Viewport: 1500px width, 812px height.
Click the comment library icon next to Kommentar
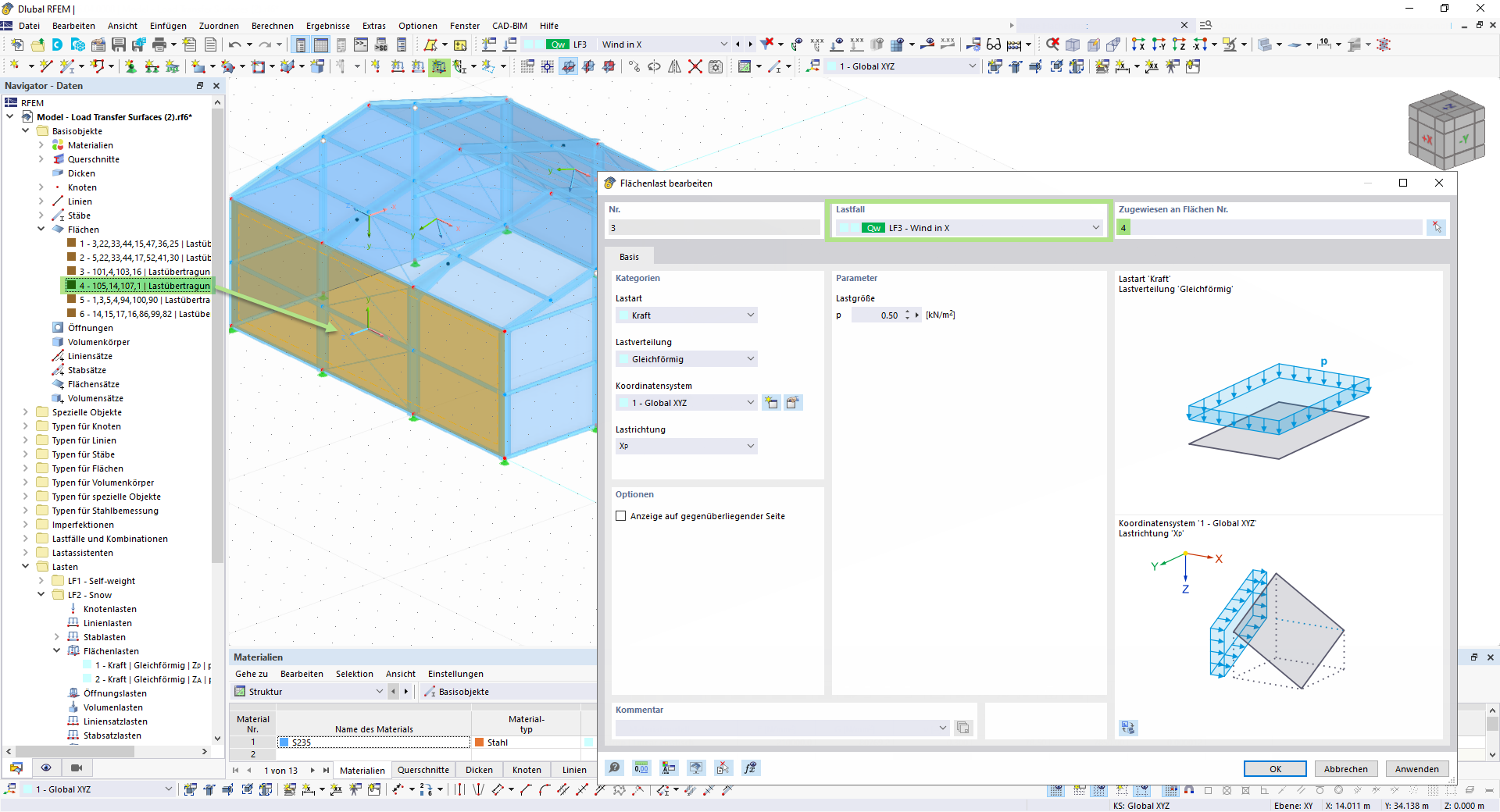point(962,728)
